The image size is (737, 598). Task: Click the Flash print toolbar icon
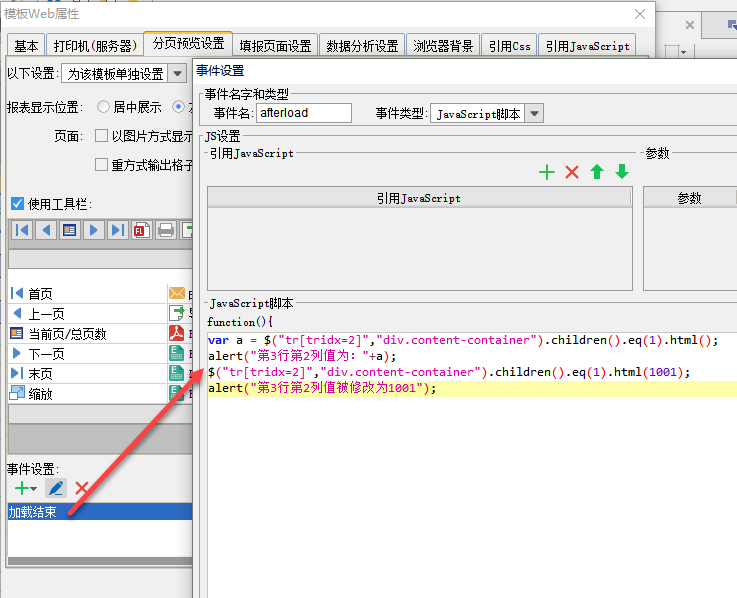pyautogui.click(x=141, y=230)
